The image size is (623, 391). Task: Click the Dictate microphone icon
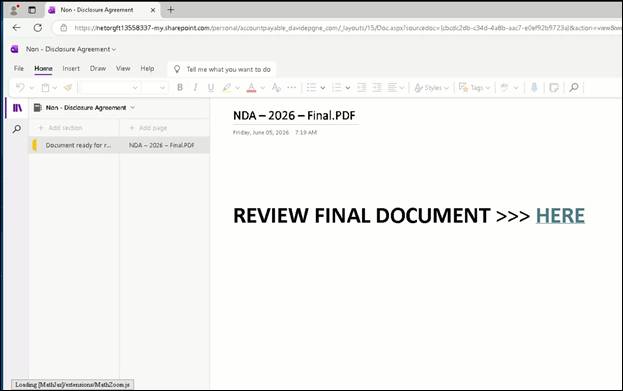point(534,87)
